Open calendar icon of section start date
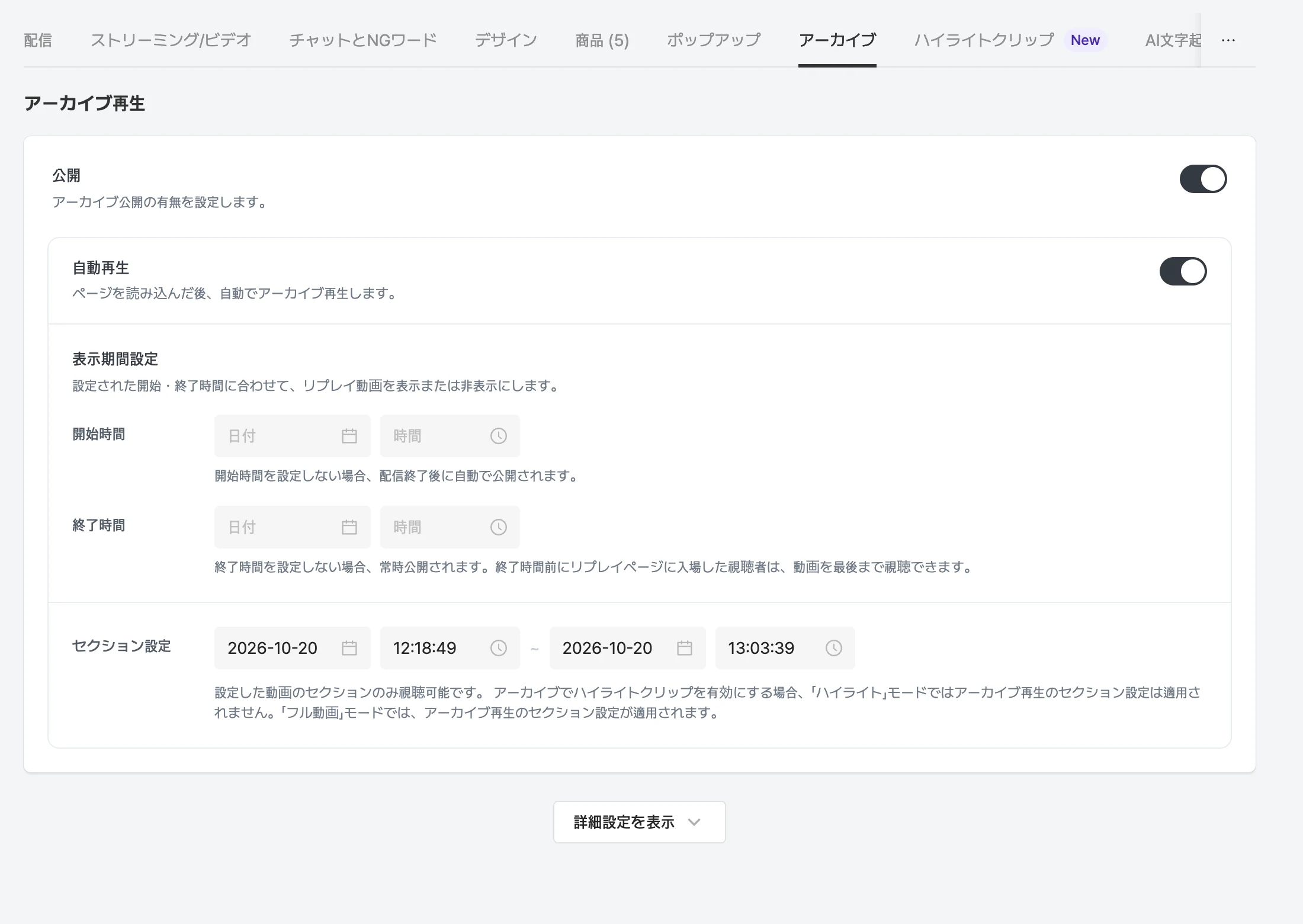This screenshot has width=1303, height=924. click(x=349, y=648)
